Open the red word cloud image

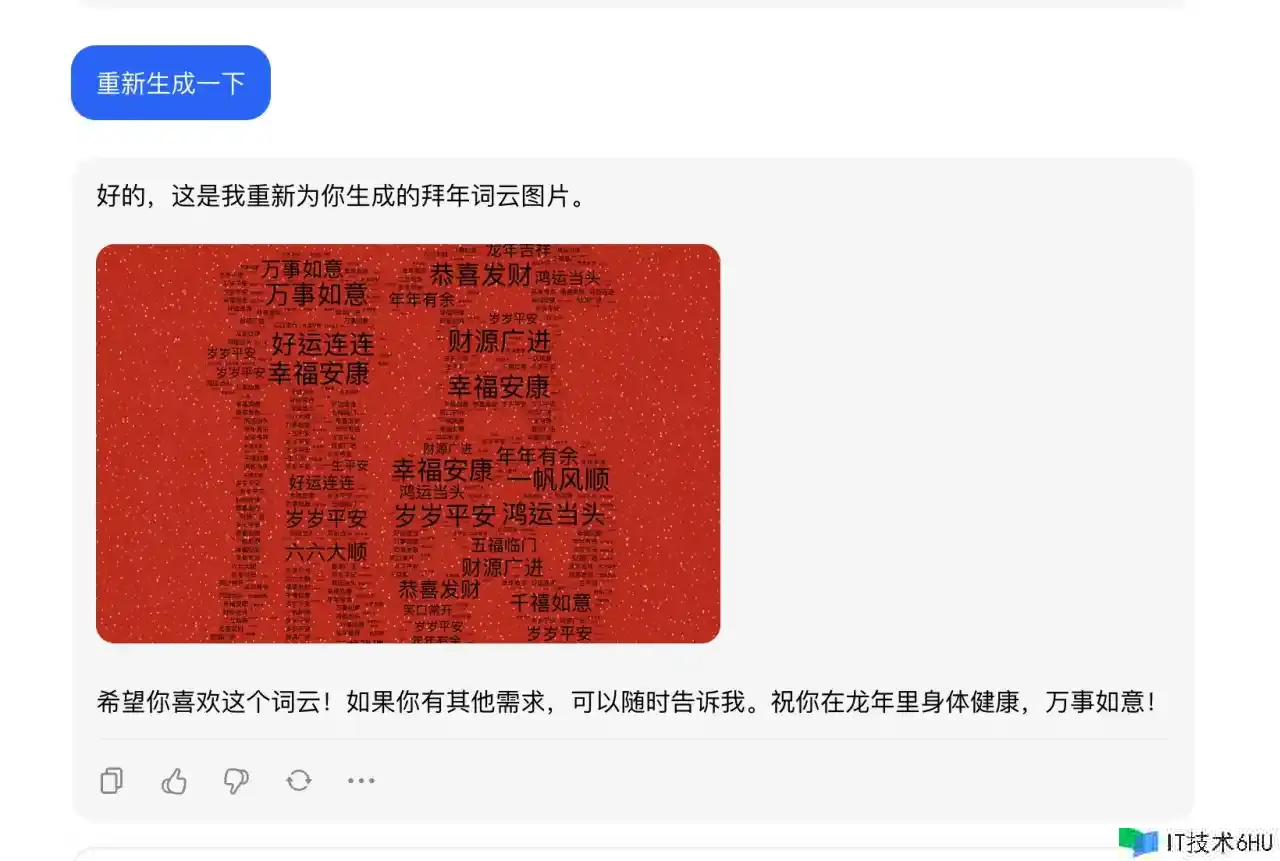point(408,443)
